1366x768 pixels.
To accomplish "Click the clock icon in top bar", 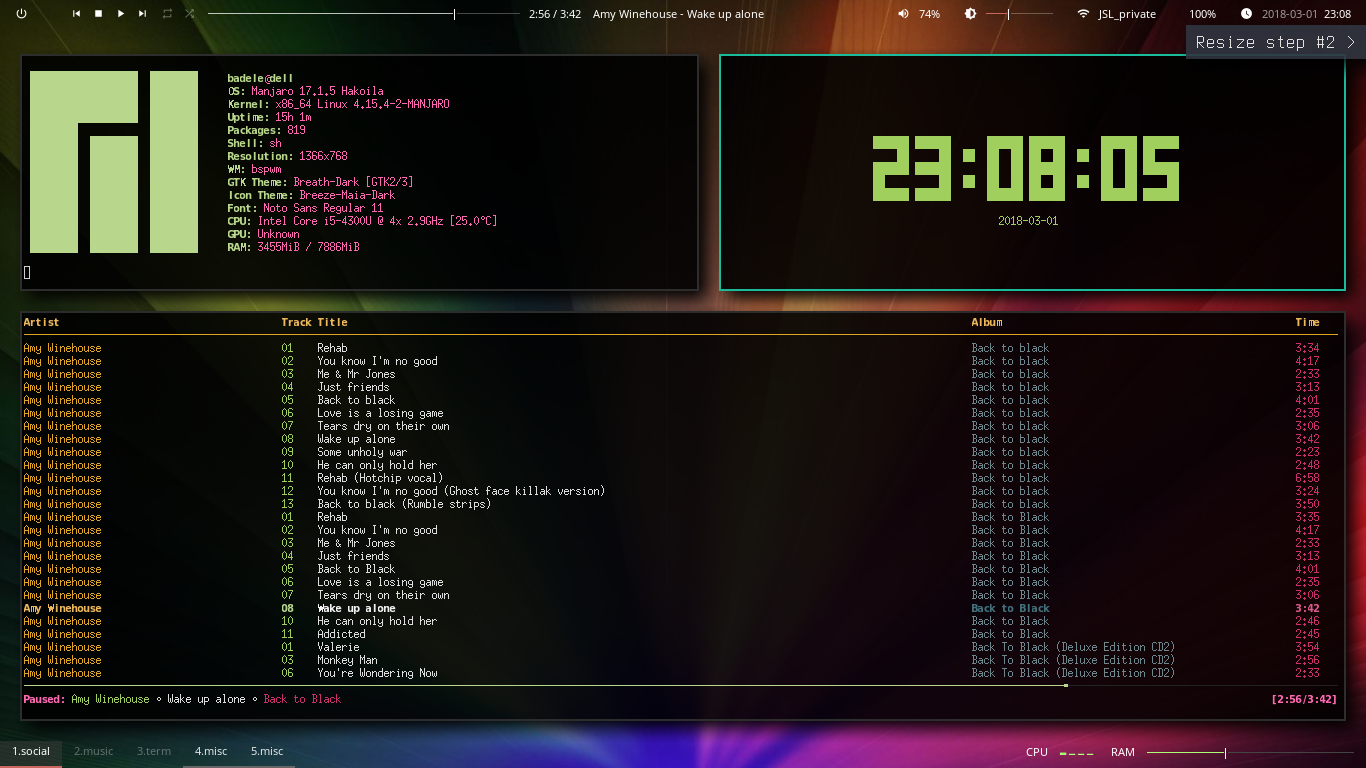I will (x=1246, y=14).
